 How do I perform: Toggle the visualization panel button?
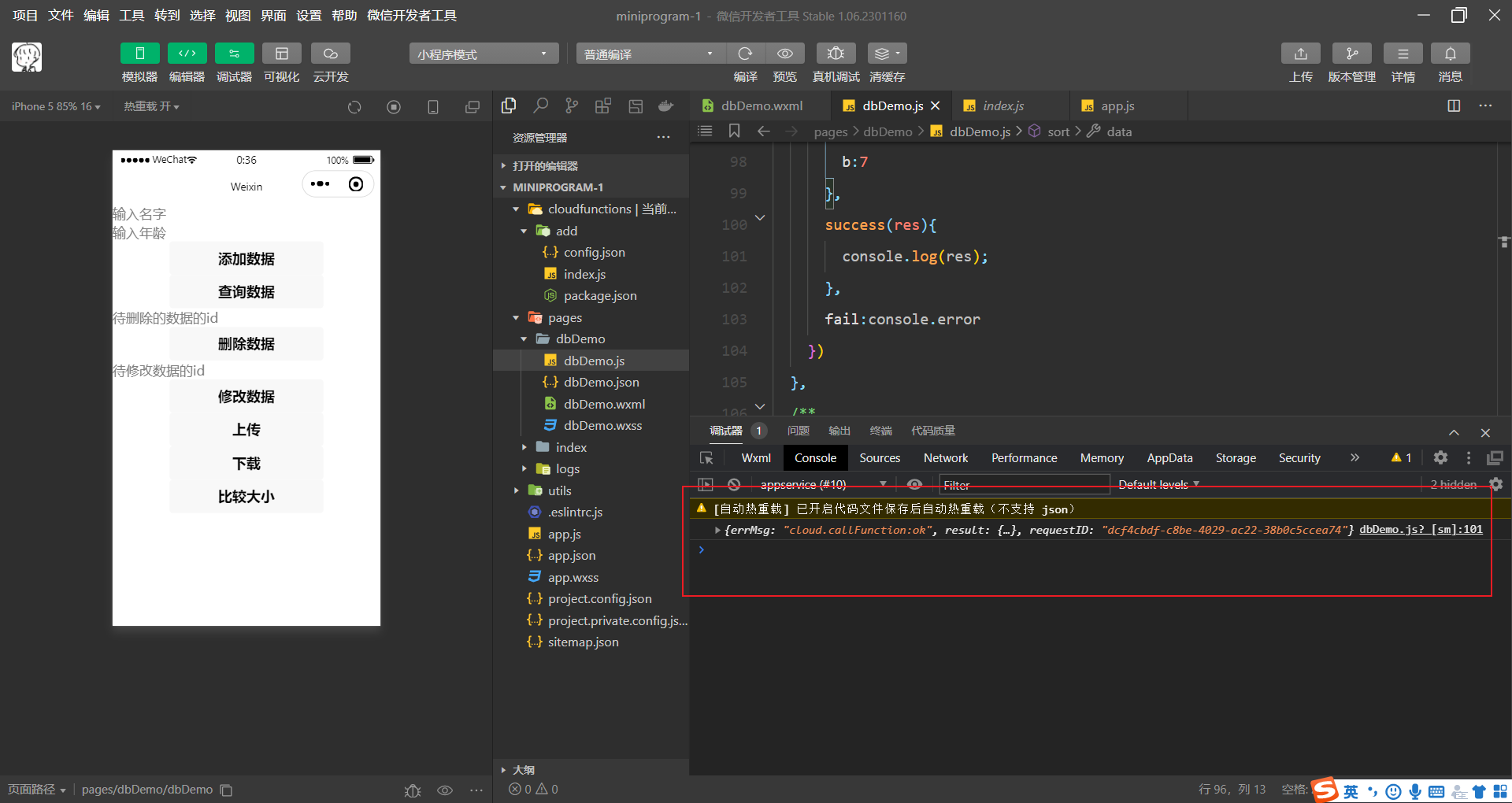tap(281, 54)
